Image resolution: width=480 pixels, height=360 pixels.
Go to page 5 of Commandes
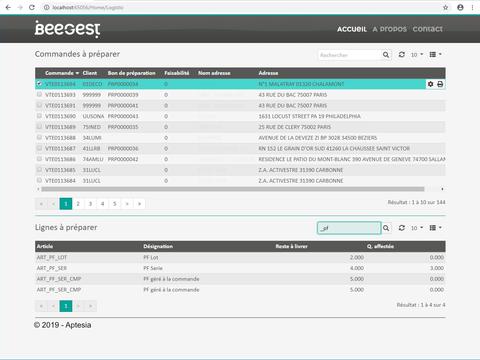(115, 204)
